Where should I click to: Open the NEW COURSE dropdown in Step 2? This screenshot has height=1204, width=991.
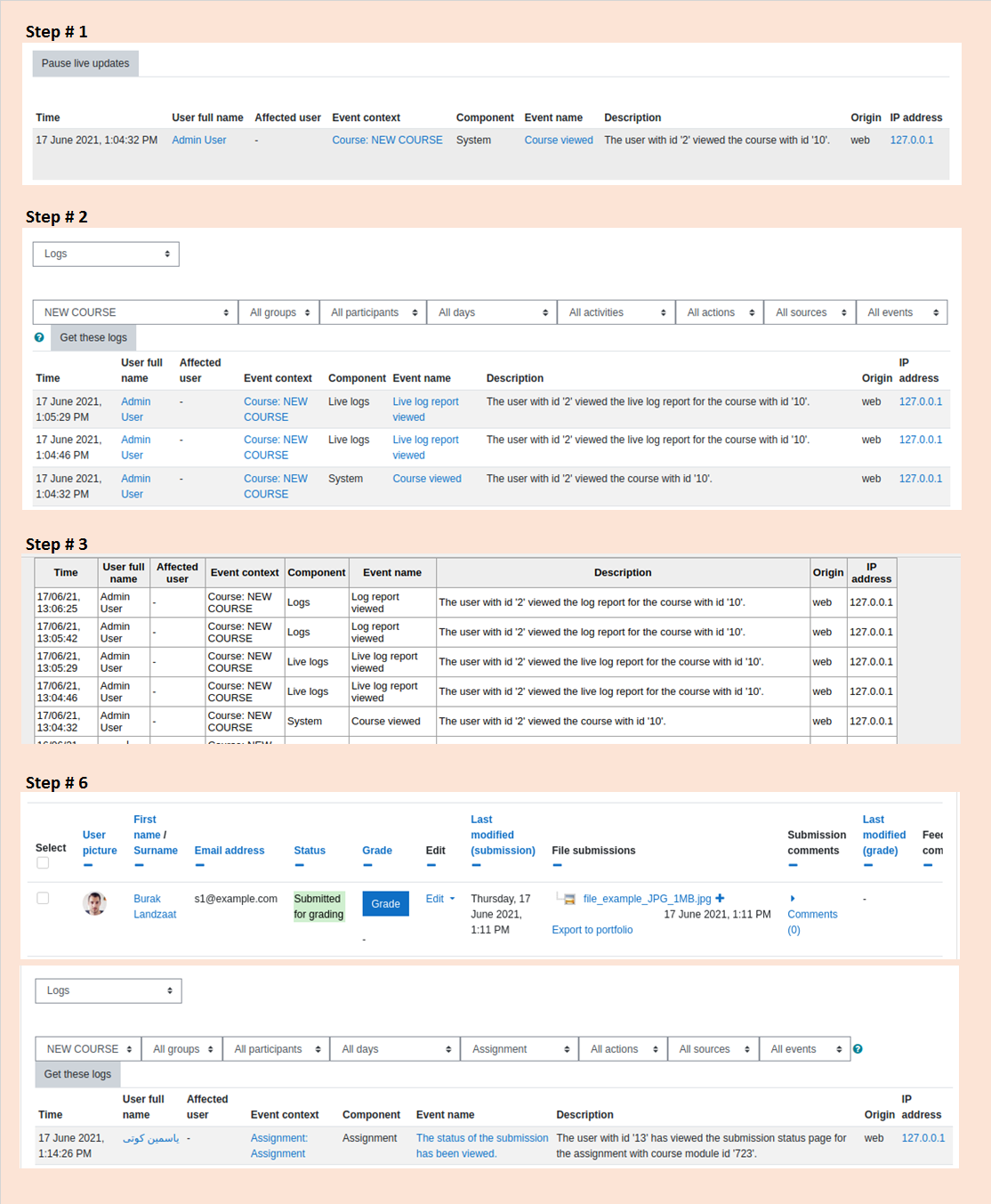[x=135, y=312]
